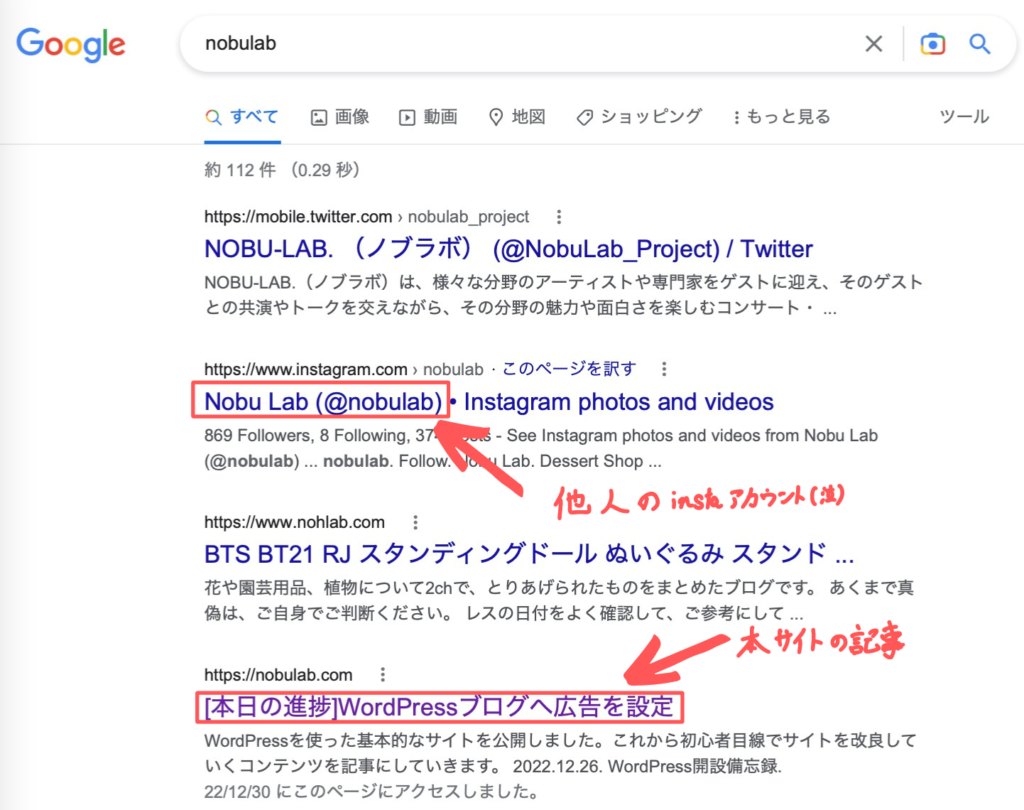Open Google Lens image search camera icon
The height and width of the screenshot is (810, 1024).
pyautogui.click(x=932, y=44)
